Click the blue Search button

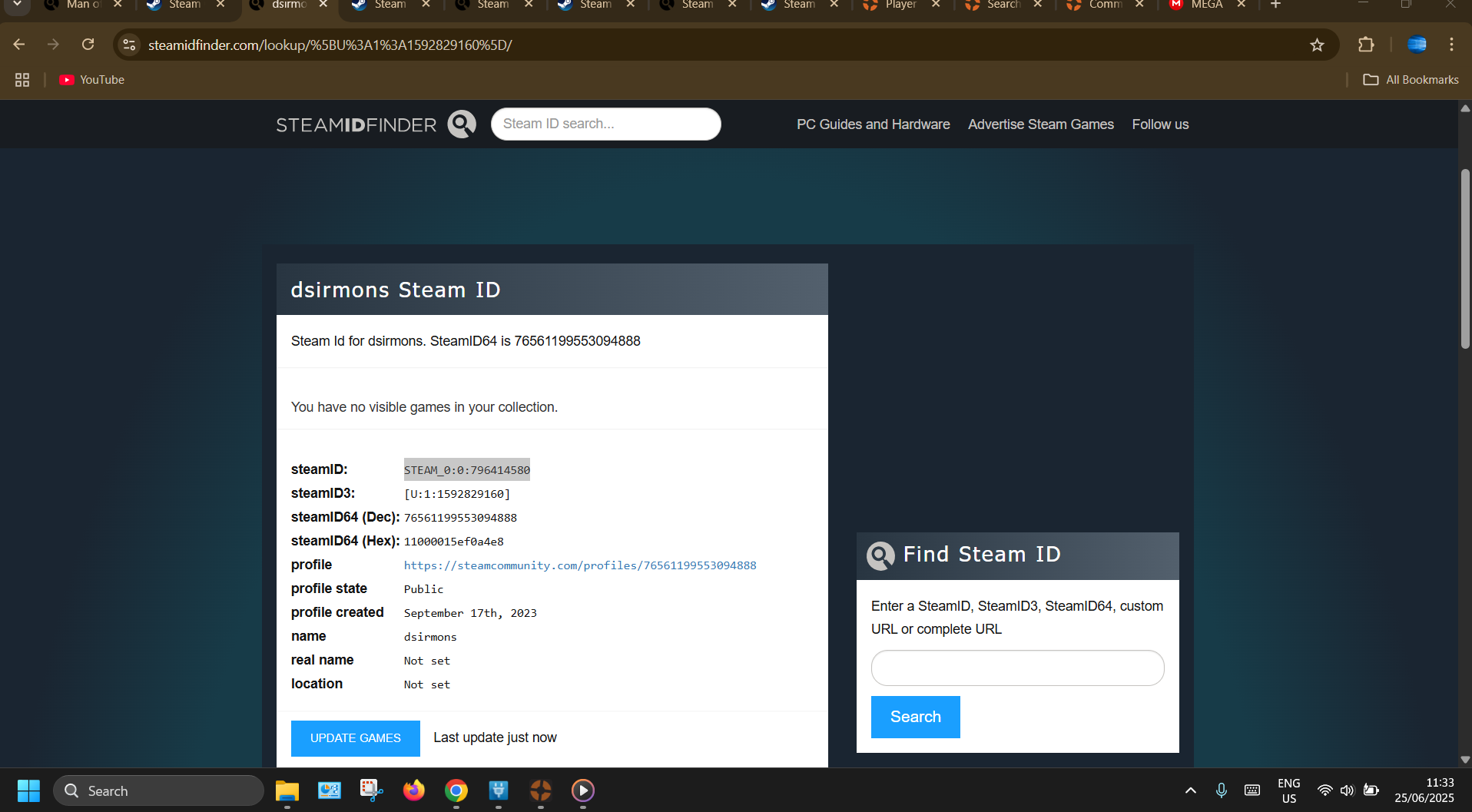915,717
